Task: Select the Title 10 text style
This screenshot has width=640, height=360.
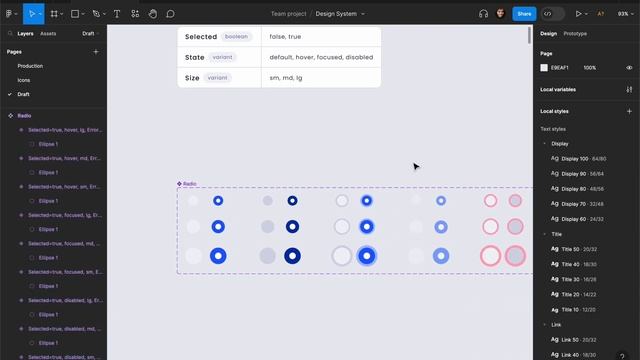Action: pyautogui.click(x=573, y=310)
